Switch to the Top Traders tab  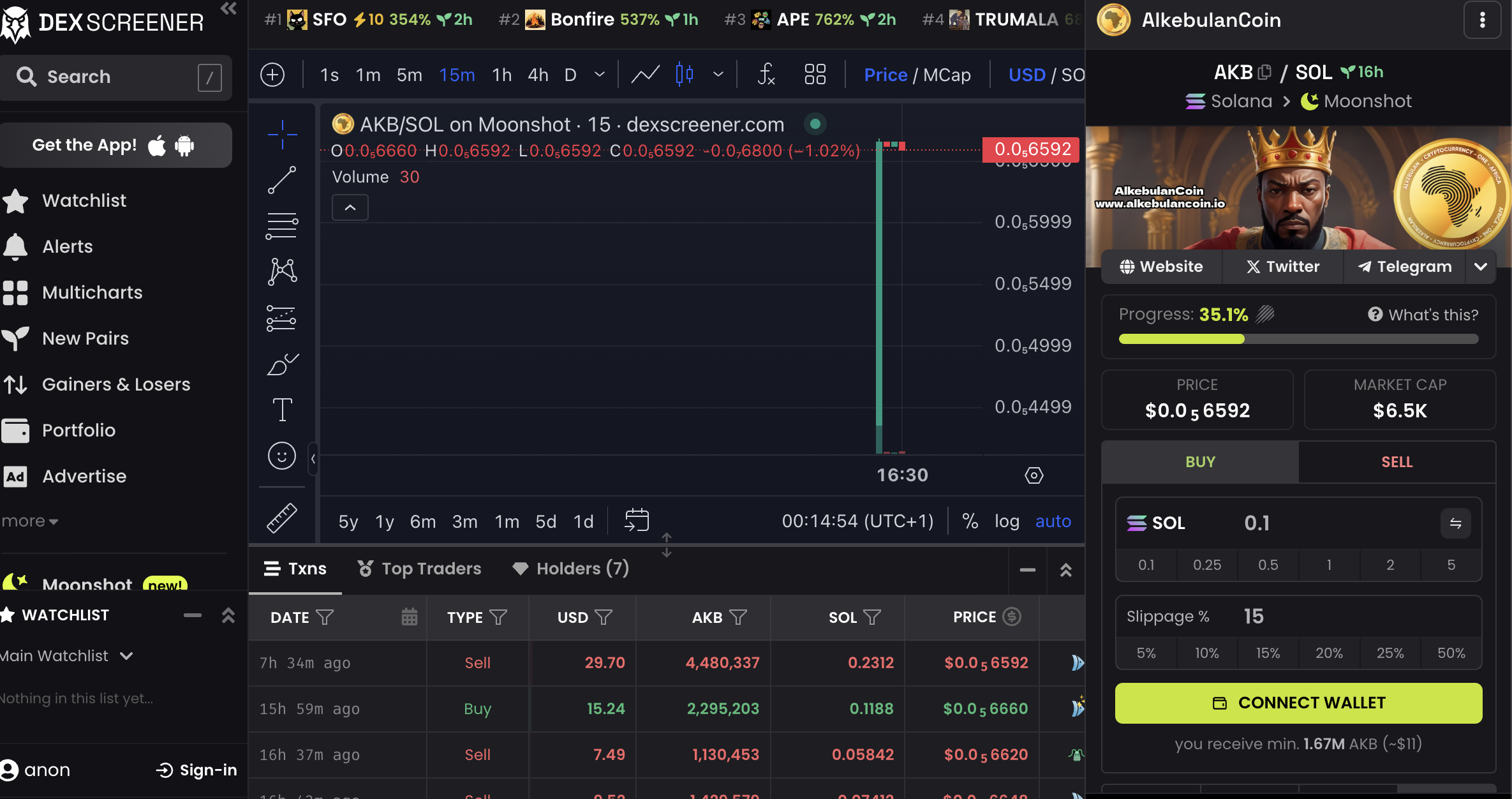click(419, 569)
